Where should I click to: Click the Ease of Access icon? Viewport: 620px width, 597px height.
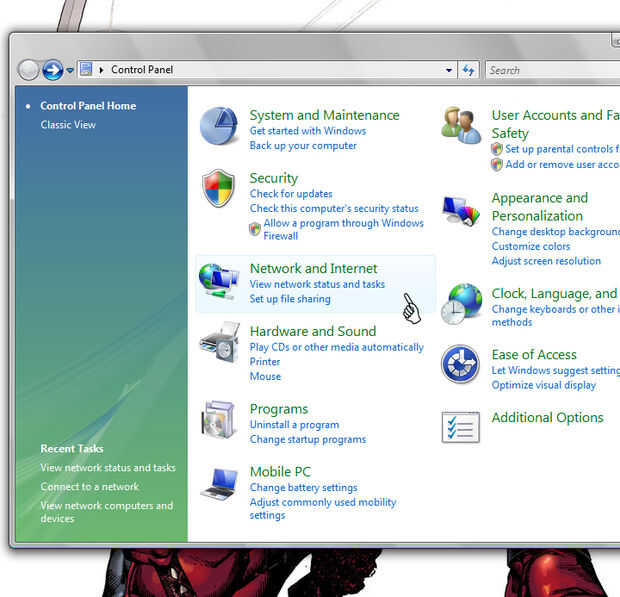point(461,364)
